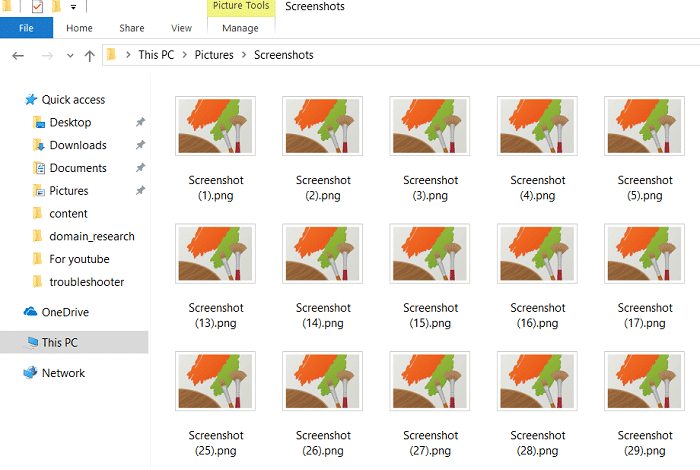This screenshot has height=470, width=700.
Task: Open Desktop in the navigation pane
Action: (70, 122)
